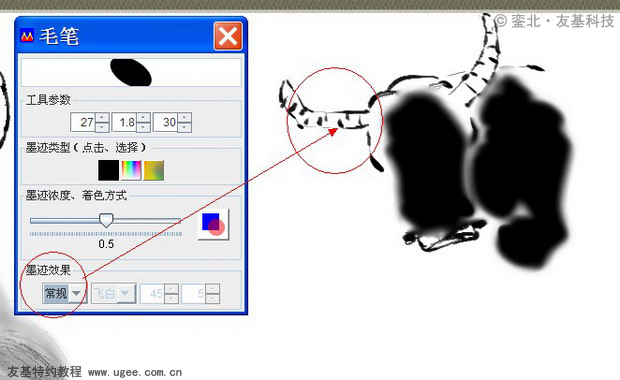Decrease the brush value 27 stepper
620x380 pixels.
coord(102,127)
